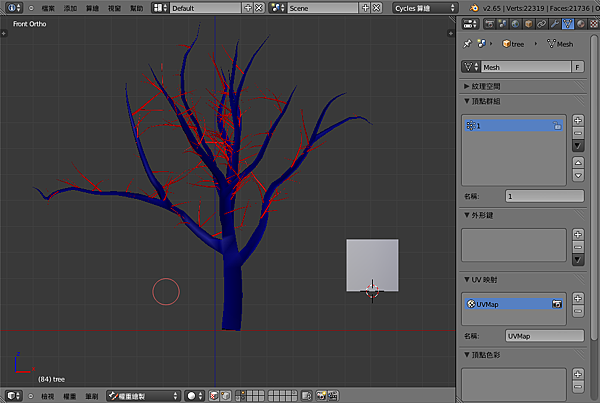This screenshot has height=403, width=600.
Task: Open the 檔案 (File) menu
Action: point(48,8)
